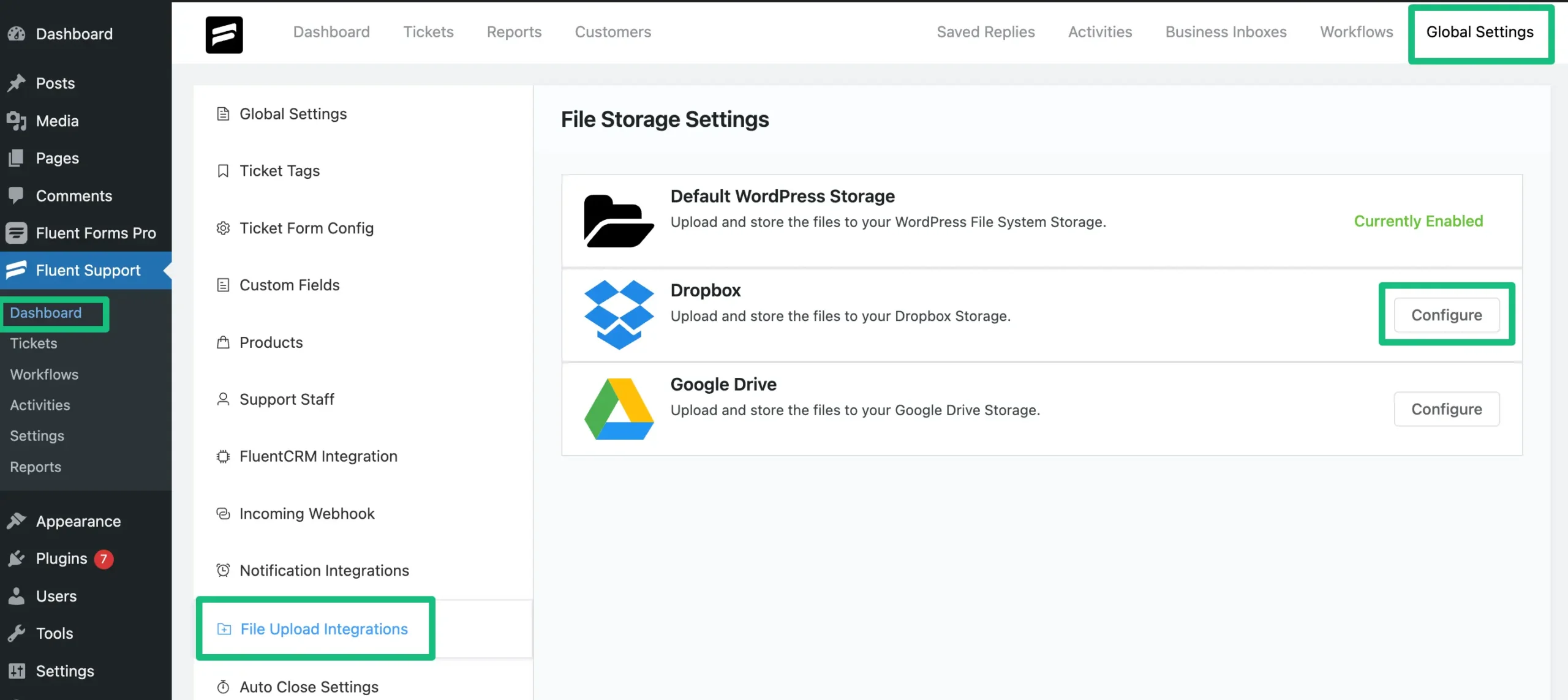
Task: Open the Customers tab
Action: pyautogui.click(x=612, y=32)
